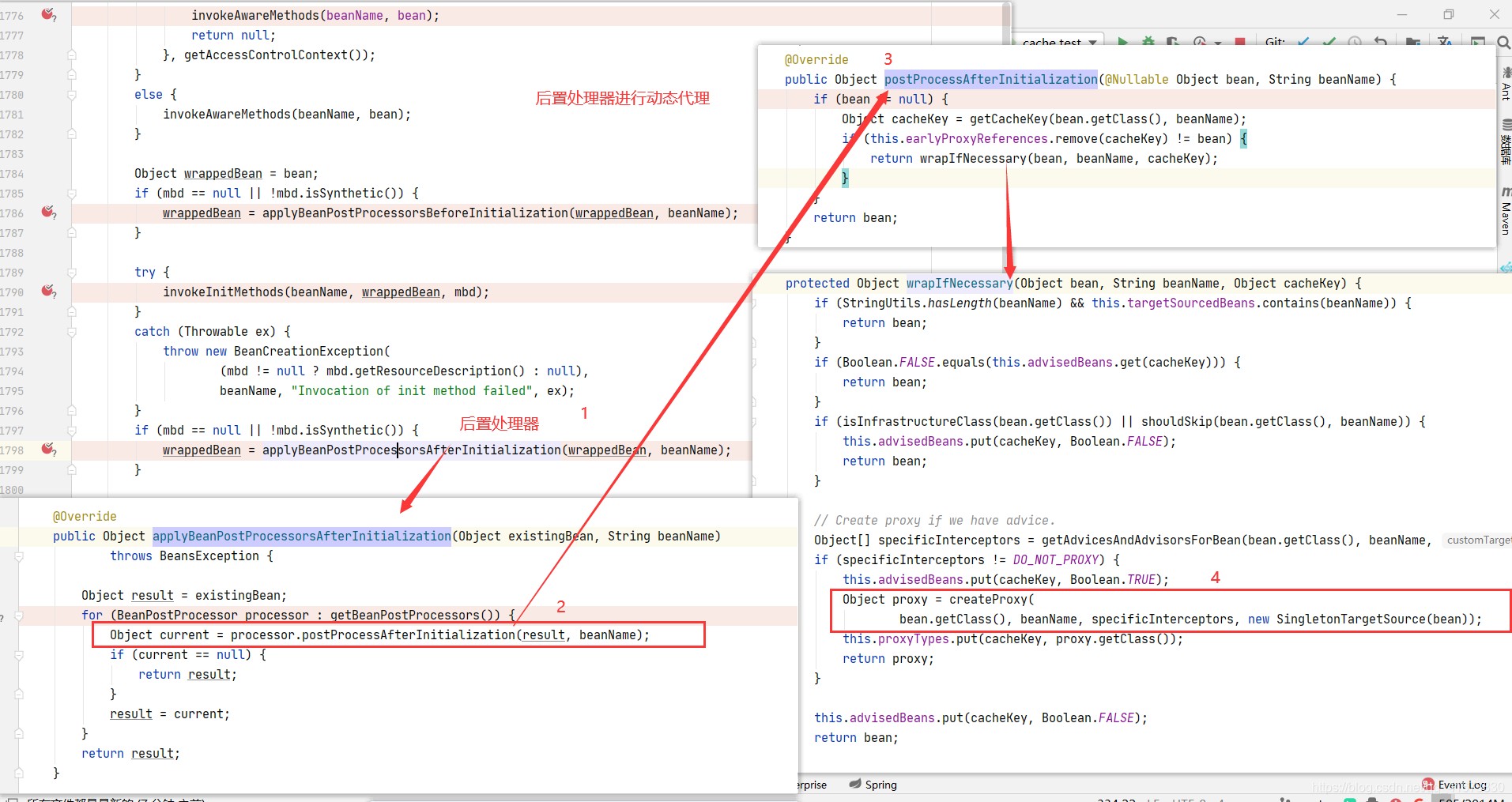Toggle breakpoint on line 1790
Viewport: 1512px width, 802px height.
click(x=48, y=291)
